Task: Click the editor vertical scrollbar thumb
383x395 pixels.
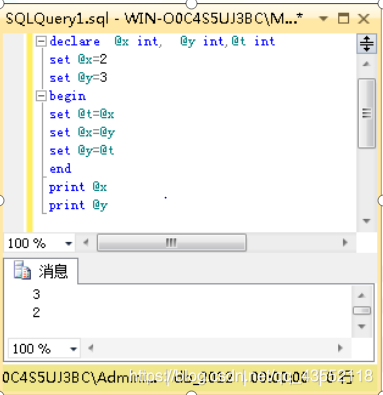Action: (x=367, y=113)
